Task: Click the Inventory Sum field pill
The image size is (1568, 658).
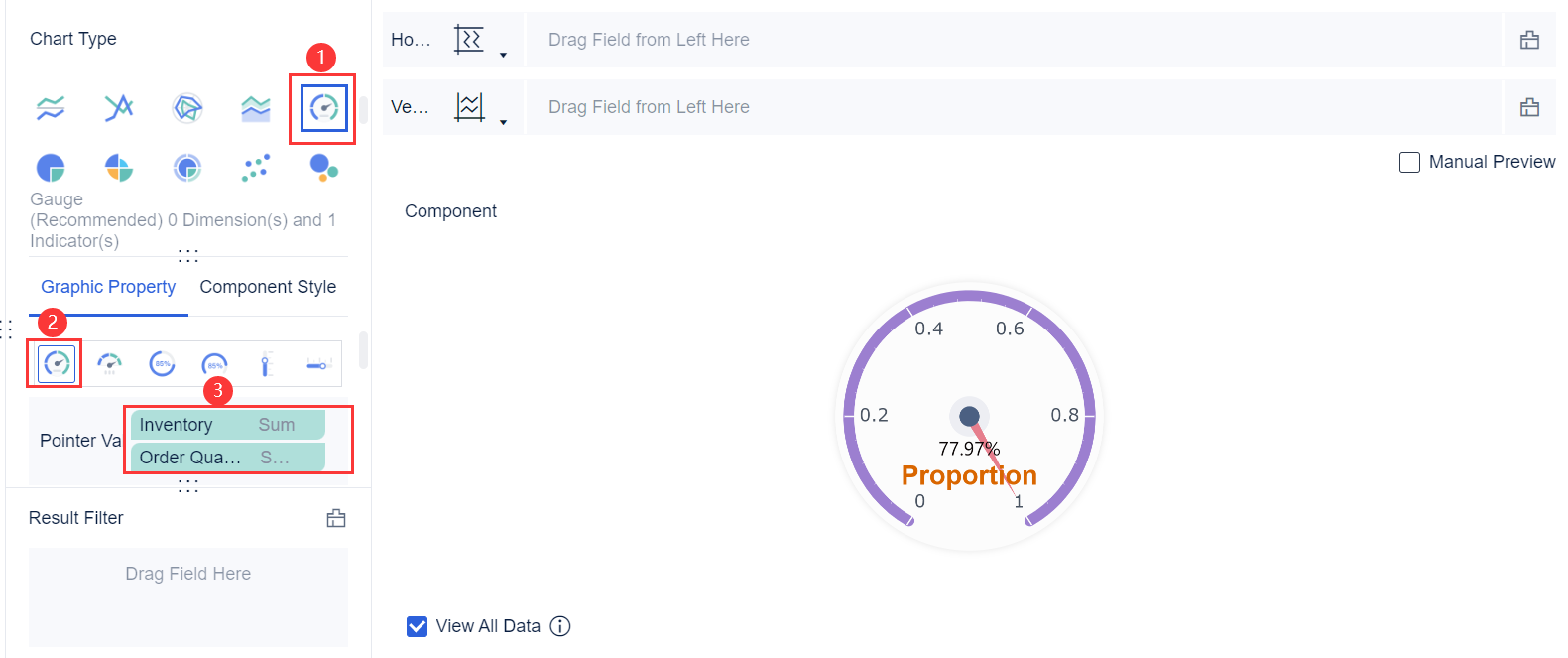Action: [227, 424]
